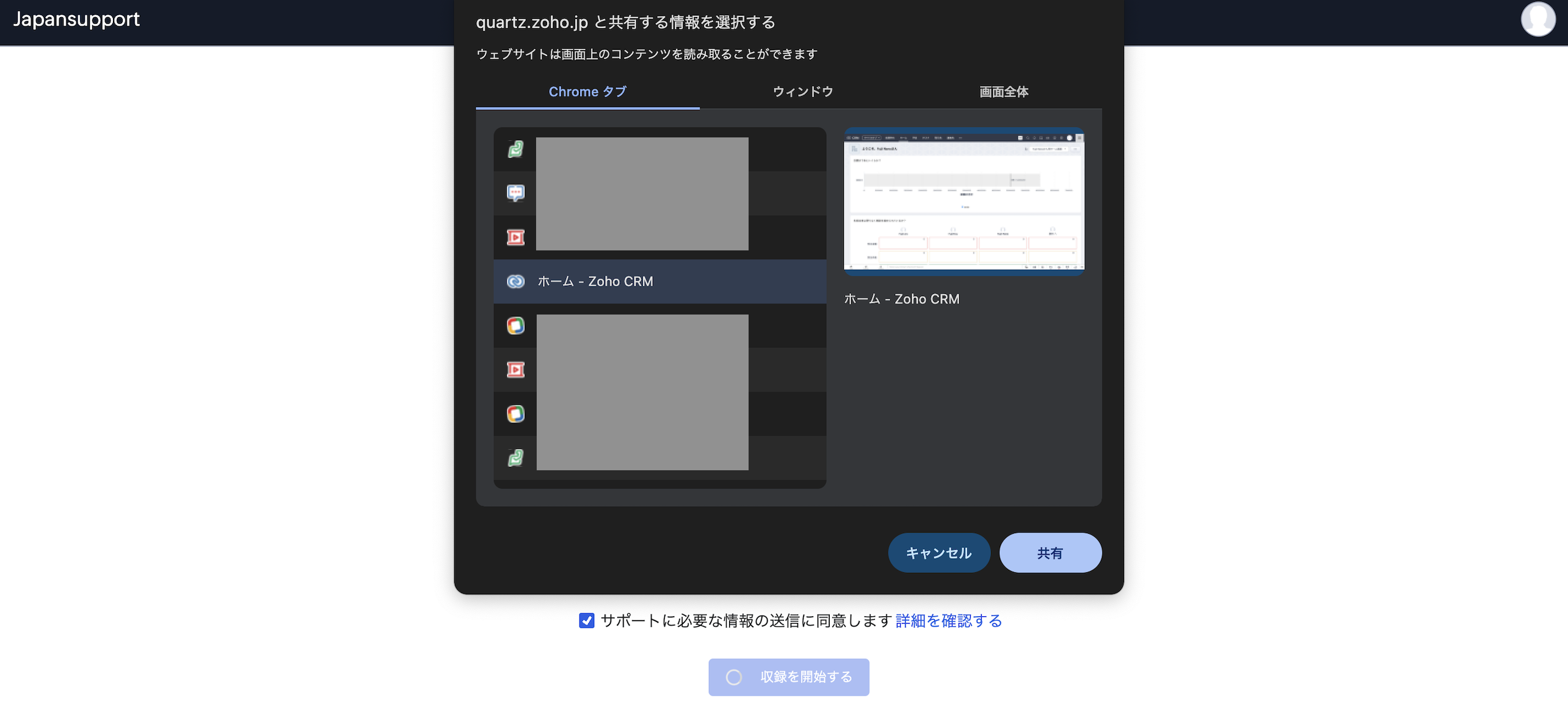The image size is (1568, 706).
Task: Switch to the Chrome タブ tab
Action: tap(587, 92)
